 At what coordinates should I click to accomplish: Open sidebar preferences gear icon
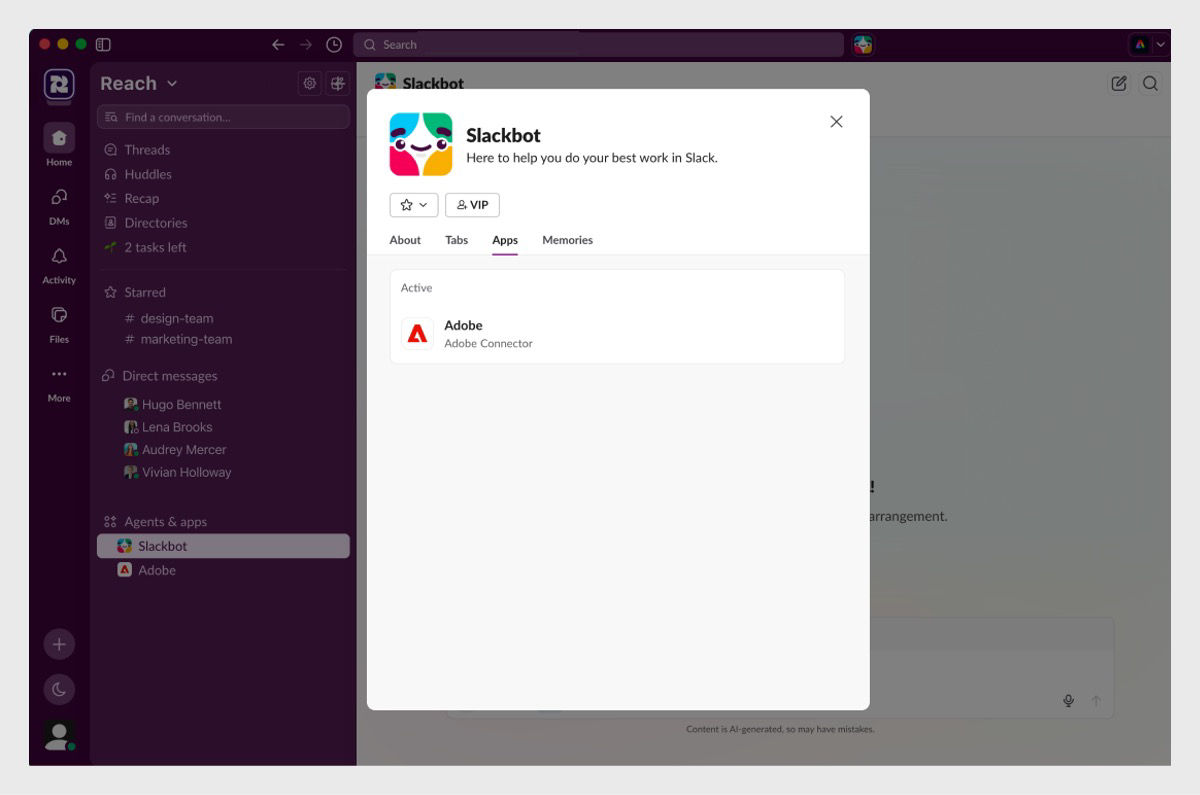click(x=310, y=83)
